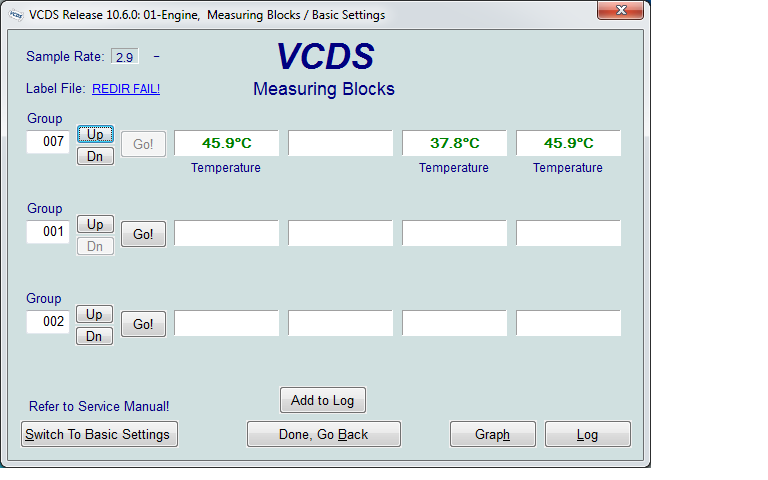Viewport: 768px width, 480px height.
Task: Select the last 45.9°C value in group 007
Action: [568, 143]
